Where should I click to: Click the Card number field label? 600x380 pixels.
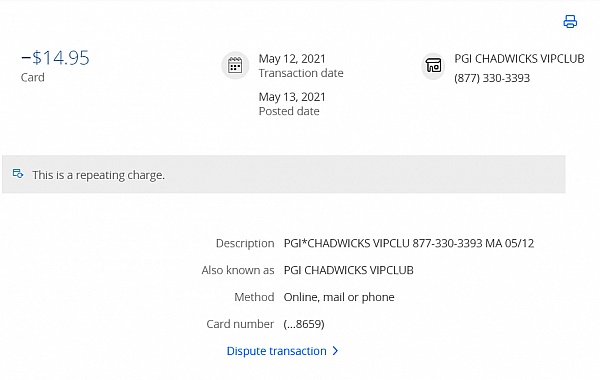(240, 324)
